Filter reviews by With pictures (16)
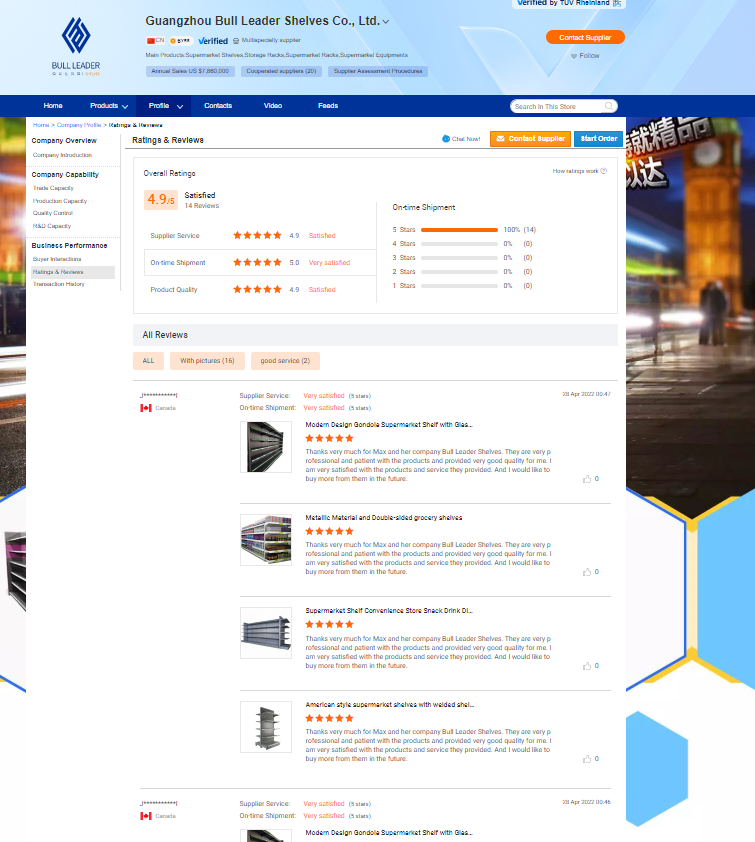755x842 pixels. pyautogui.click(x=207, y=360)
